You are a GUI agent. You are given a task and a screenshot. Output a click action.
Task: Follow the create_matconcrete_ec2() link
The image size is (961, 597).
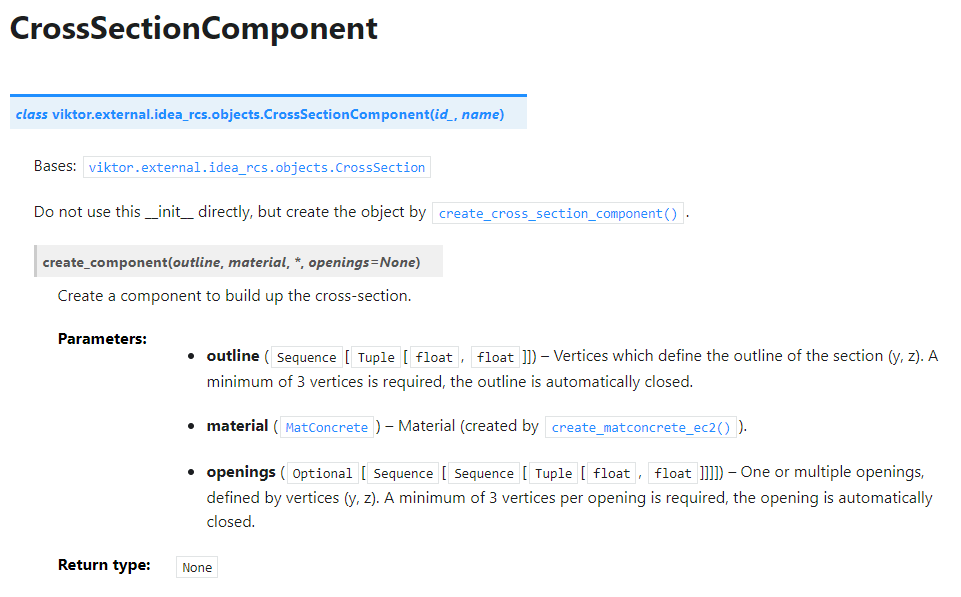tap(641, 427)
